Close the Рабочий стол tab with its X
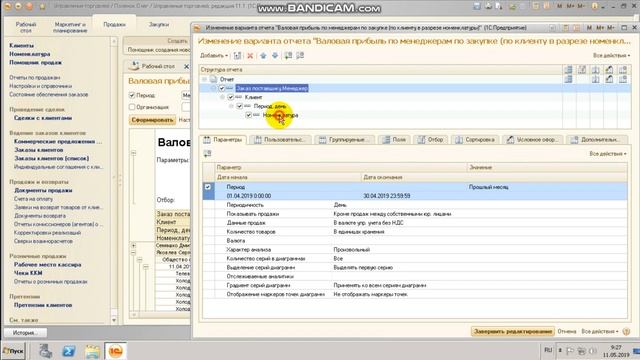The width and height of the screenshot is (640, 360). click(x=187, y=66)
